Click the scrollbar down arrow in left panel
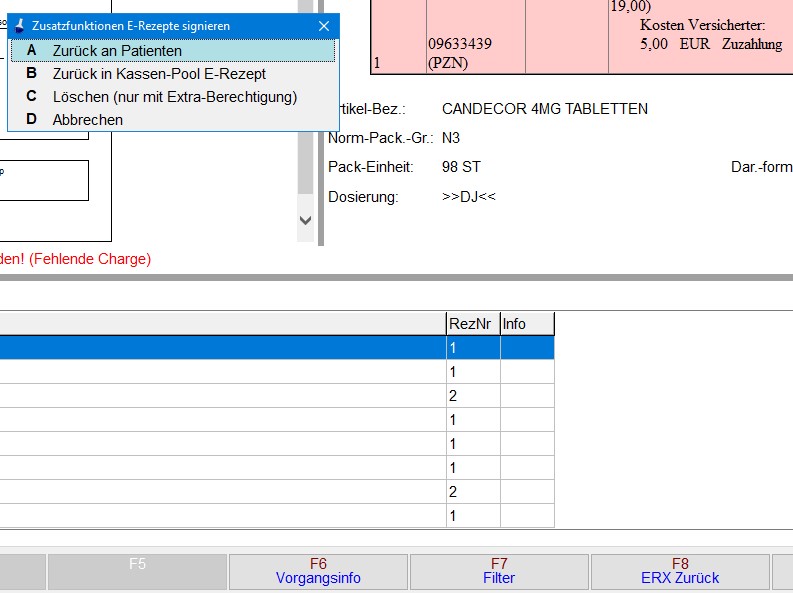 pos(306,220)
